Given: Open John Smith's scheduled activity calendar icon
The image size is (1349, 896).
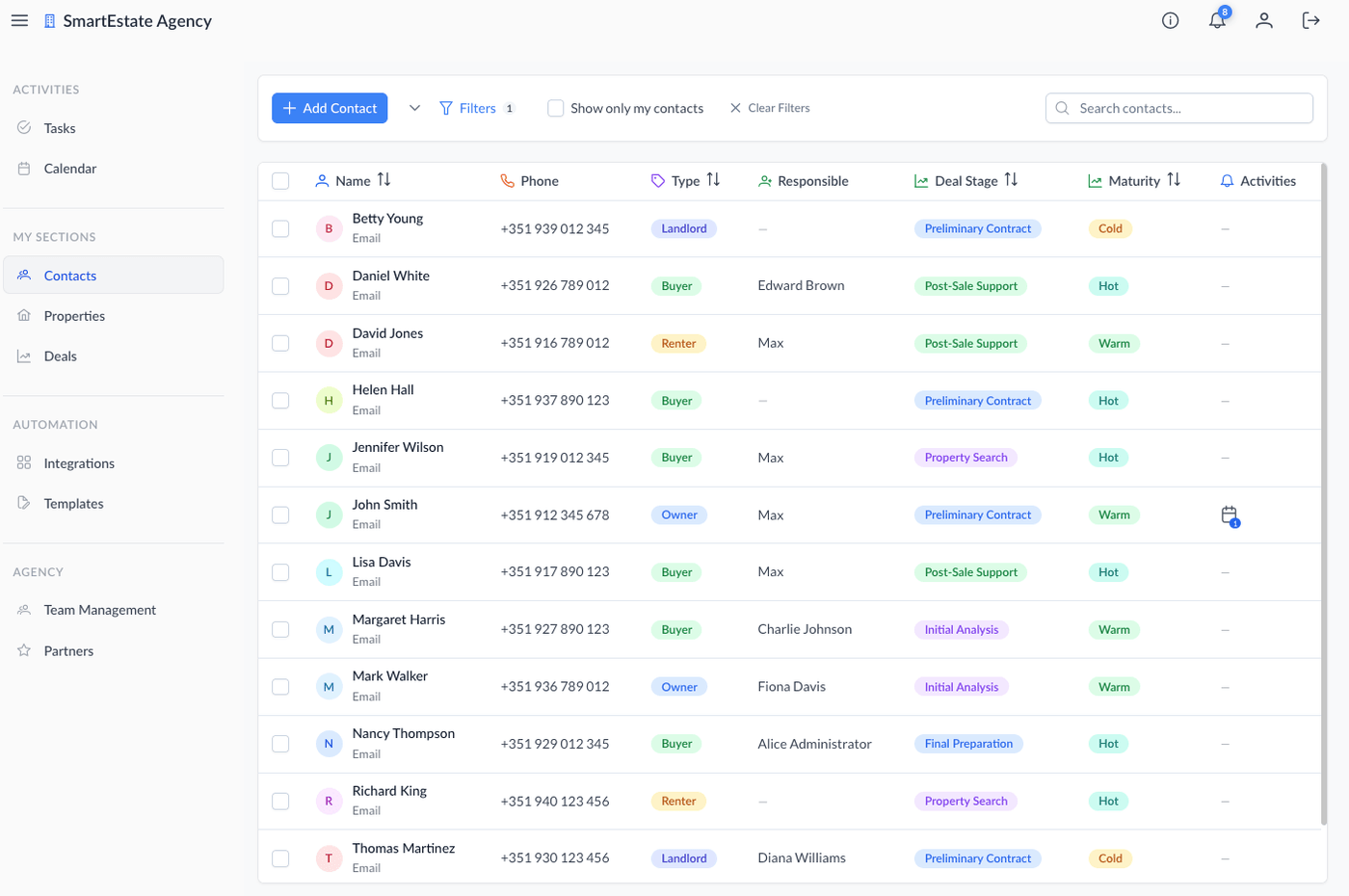Looking at the screenshot, I should (1229, 515).
